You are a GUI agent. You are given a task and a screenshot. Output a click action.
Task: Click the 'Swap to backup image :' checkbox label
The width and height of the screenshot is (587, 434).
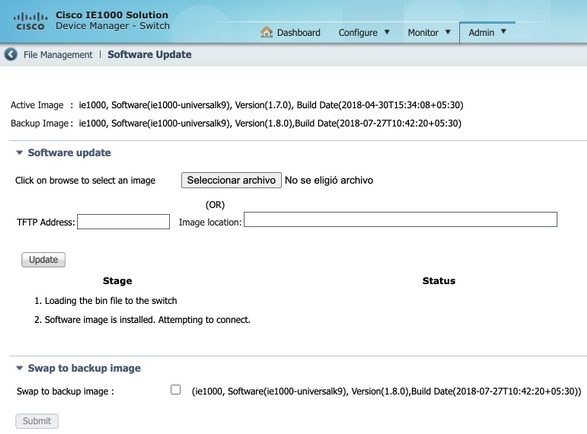click(x=65, y=391)
